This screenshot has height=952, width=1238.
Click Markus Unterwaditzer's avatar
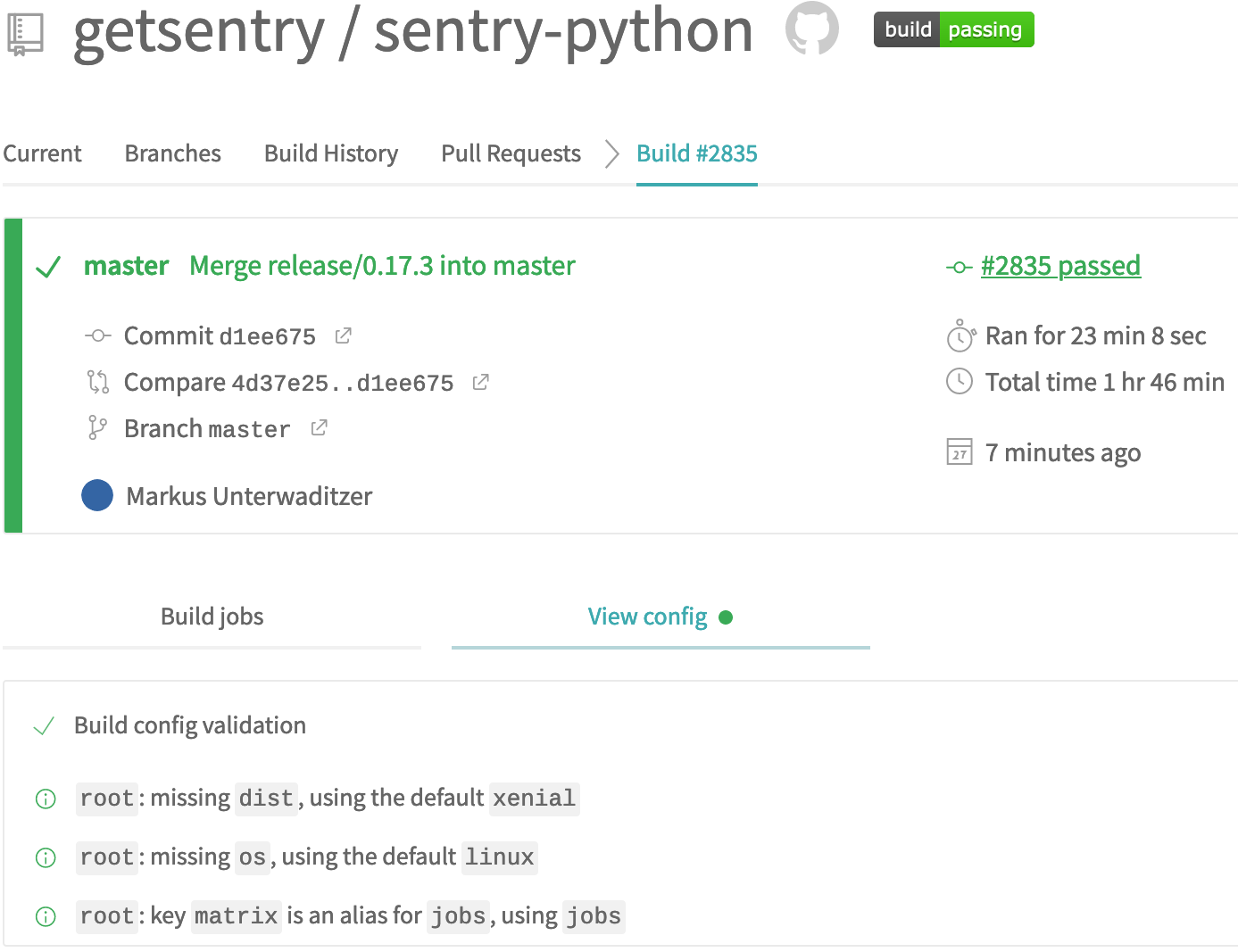tap(97, 495)
